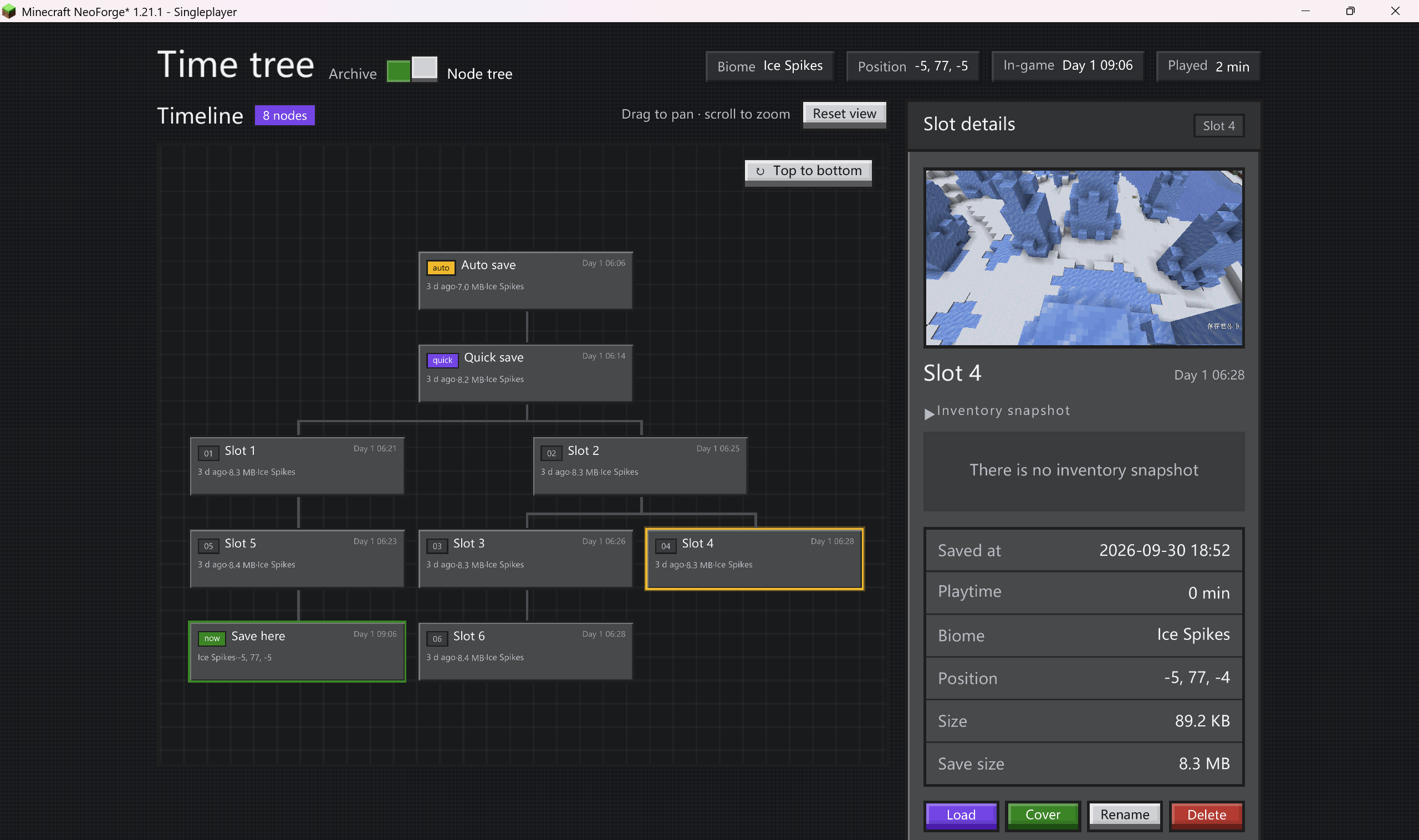Screen dimensions: 1419x840
Task: Expand the Inventory snapshot section
Action: click(997, 411)
